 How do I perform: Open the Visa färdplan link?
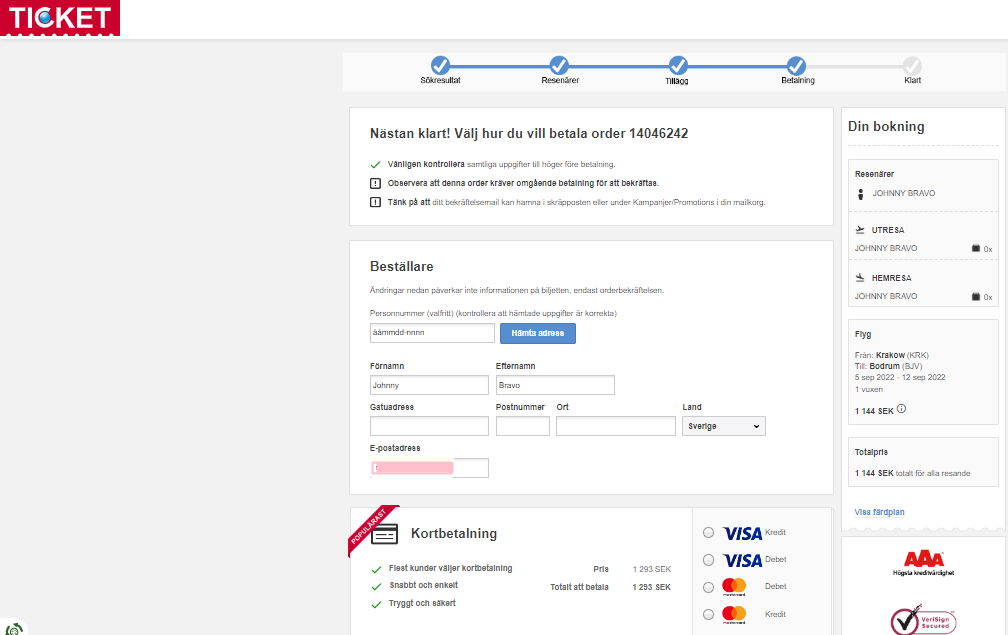click(x=879, y=512)
